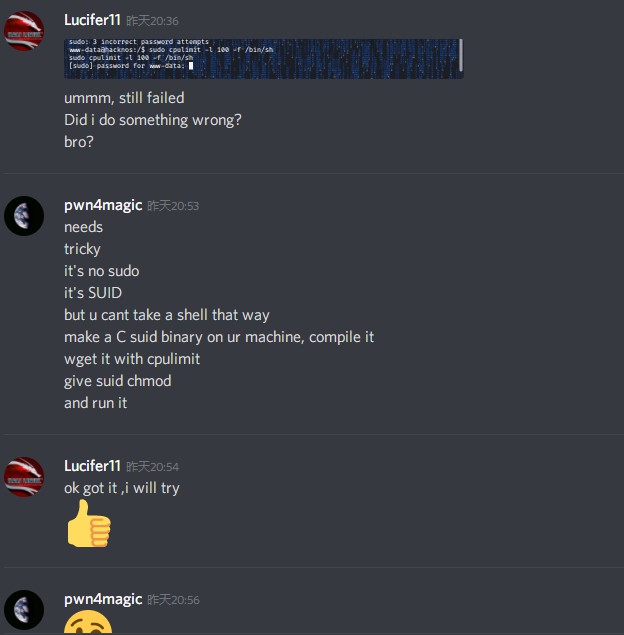Select the "it's SUID" message
This screenshot has height=635, width=624.
(93, 293)
